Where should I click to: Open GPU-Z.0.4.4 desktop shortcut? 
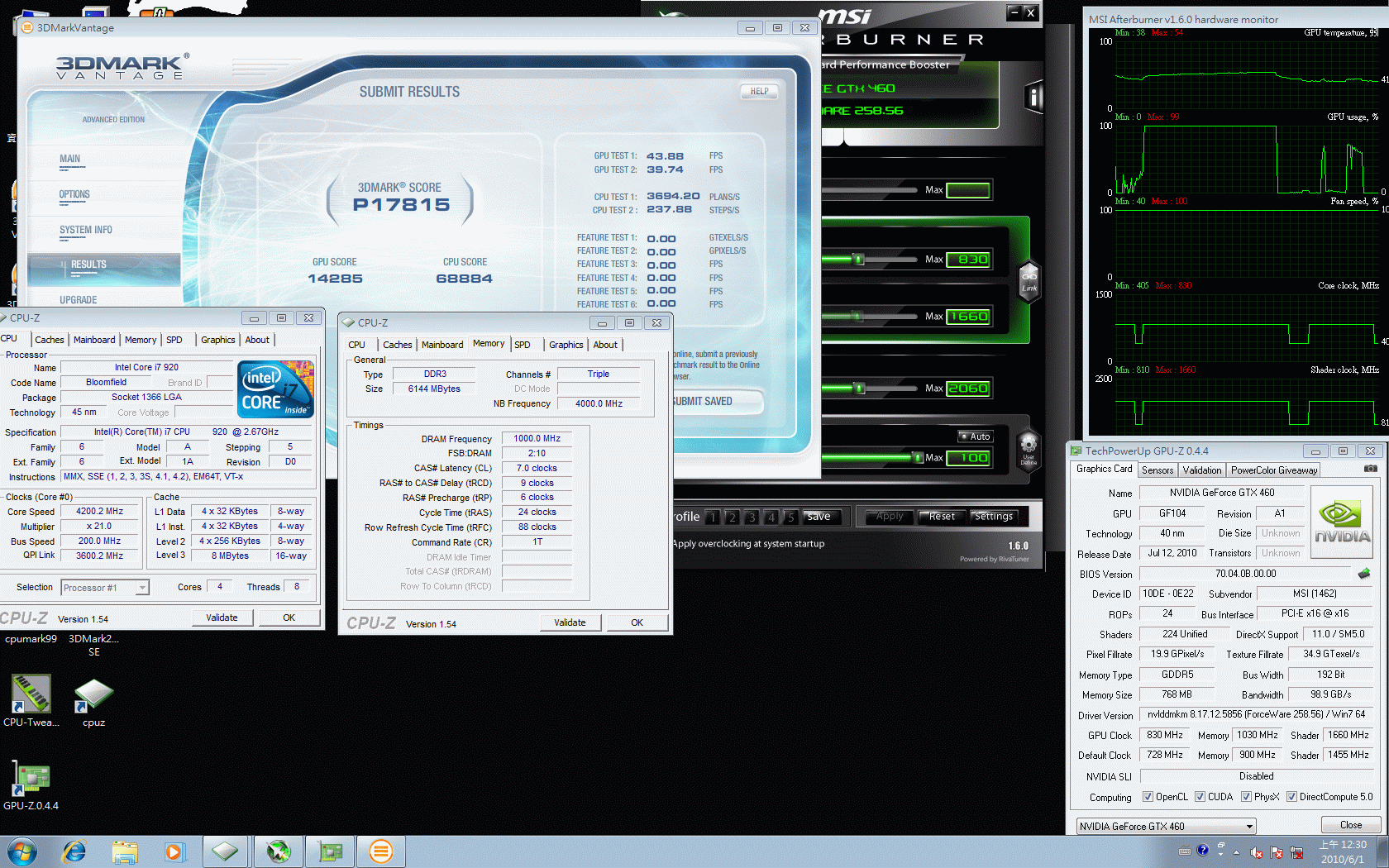coord(31,784)
